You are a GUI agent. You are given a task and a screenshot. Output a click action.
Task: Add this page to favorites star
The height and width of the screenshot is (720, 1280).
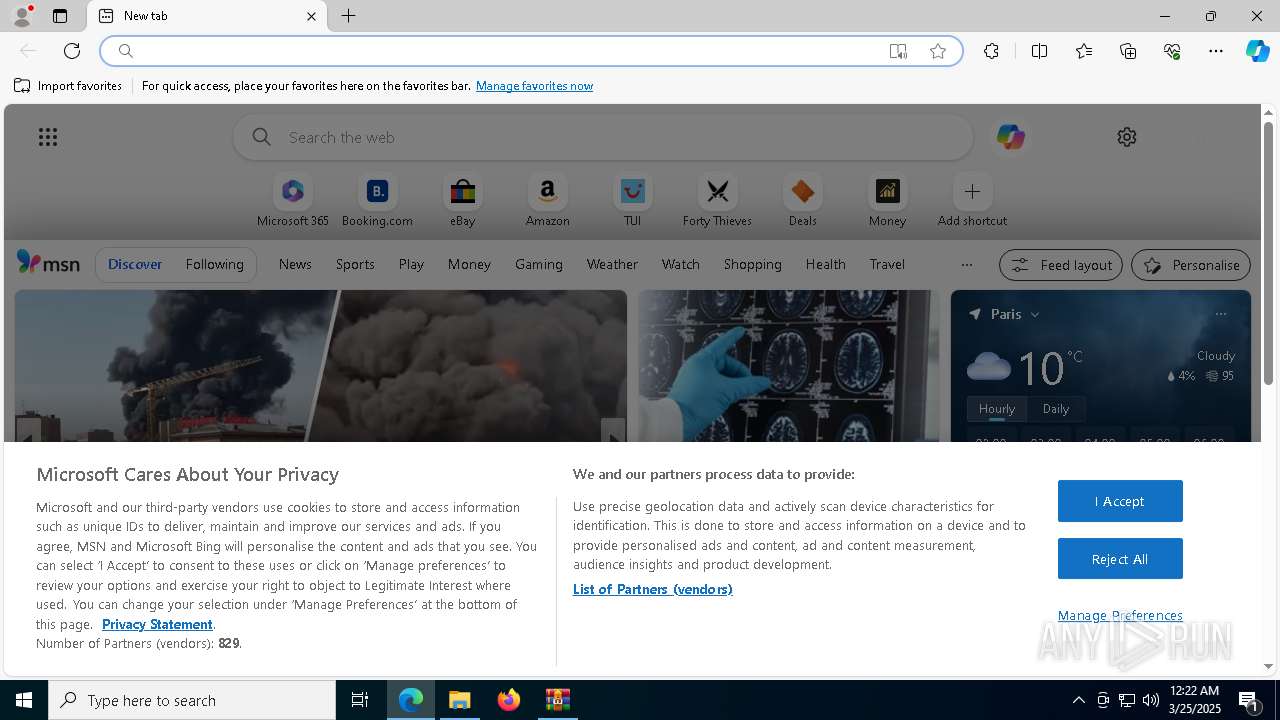click(x=938, y=51)
